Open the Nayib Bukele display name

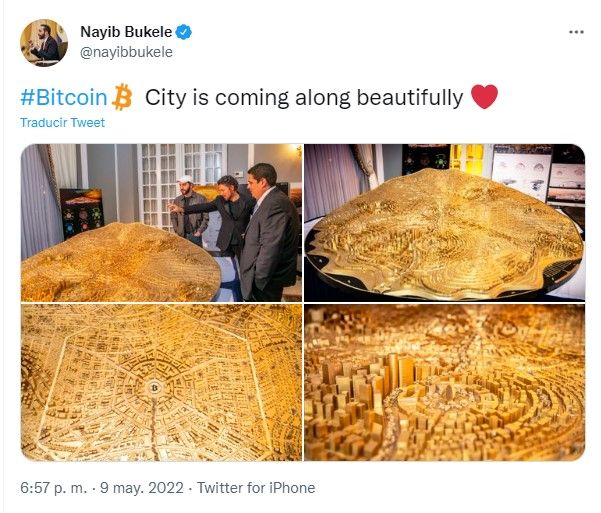pos(126,32)
